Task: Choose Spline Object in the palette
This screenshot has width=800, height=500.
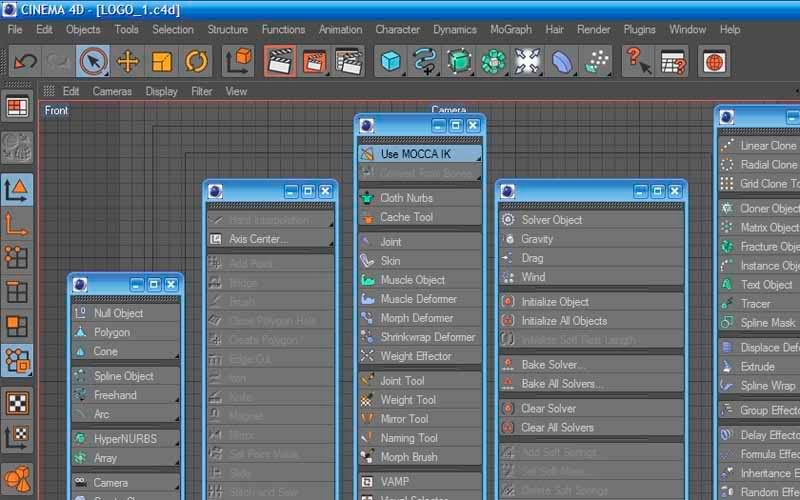Action: click(x=126, y=376)
